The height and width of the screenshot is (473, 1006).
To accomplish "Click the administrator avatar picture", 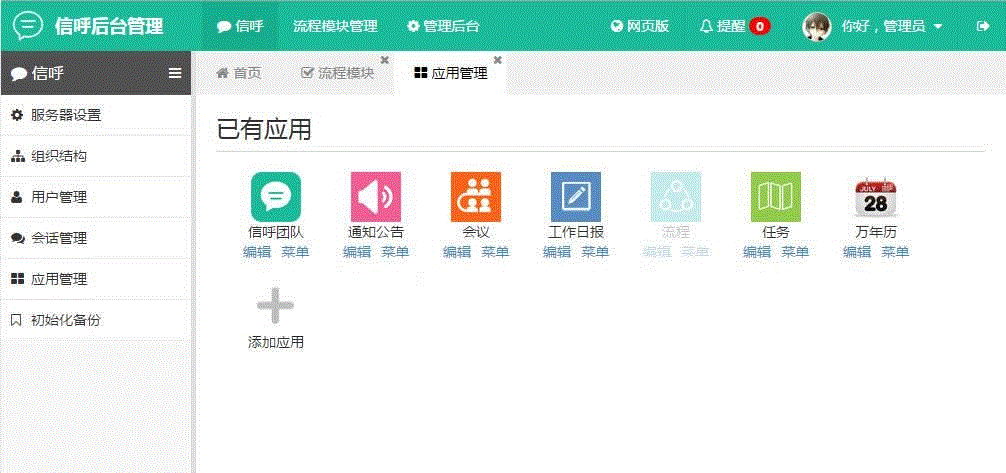I will point(817,26).
